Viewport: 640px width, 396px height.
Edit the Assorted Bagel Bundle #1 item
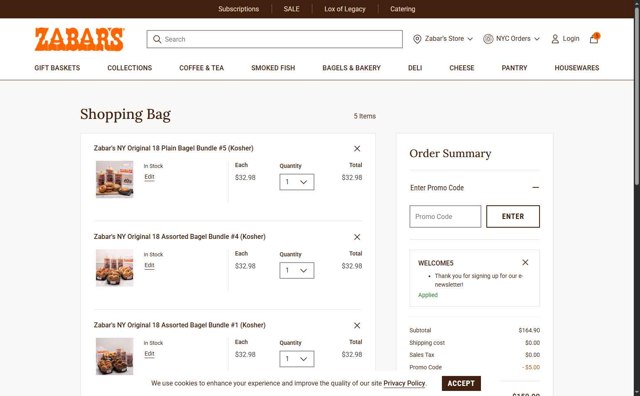pyautogui.click(x=149, y=354)
